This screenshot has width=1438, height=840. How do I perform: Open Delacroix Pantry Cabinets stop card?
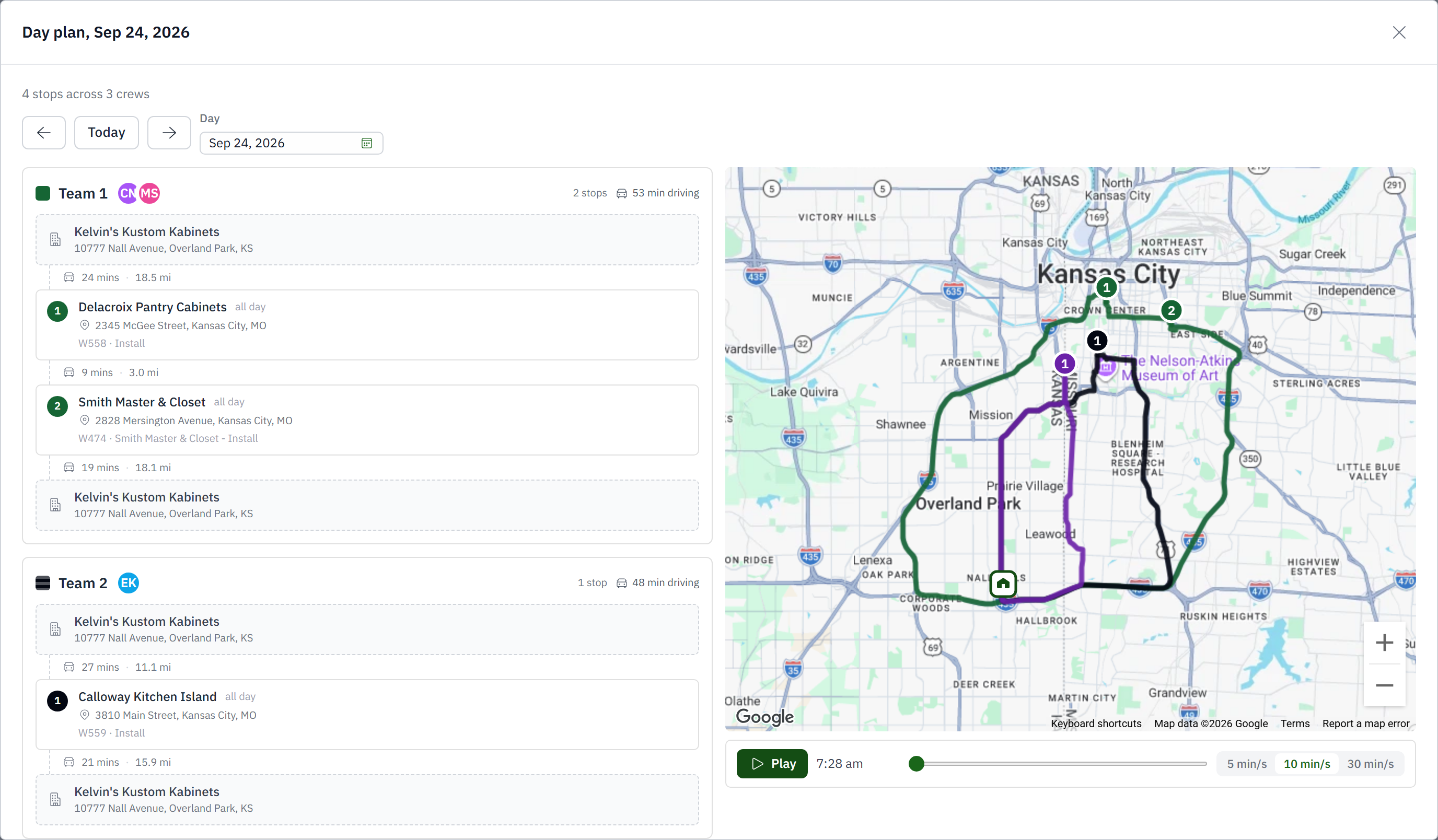pos(367,325)
